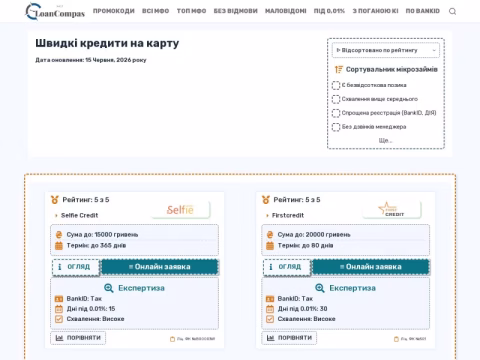
Task: Go to ПІД 0.01% page
Action: click(329, 11)
